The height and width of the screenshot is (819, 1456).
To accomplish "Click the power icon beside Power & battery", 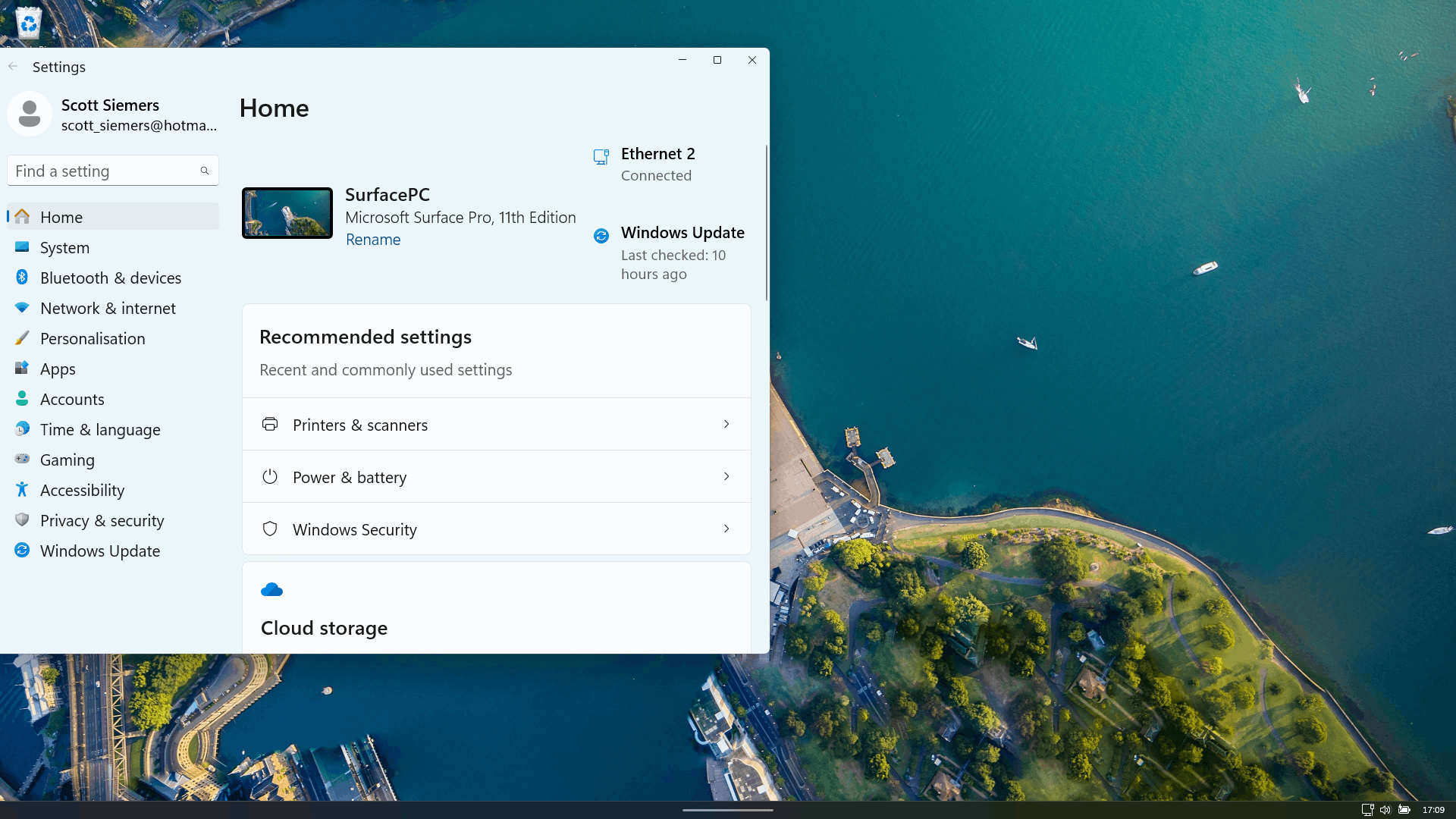I will 270,476.
